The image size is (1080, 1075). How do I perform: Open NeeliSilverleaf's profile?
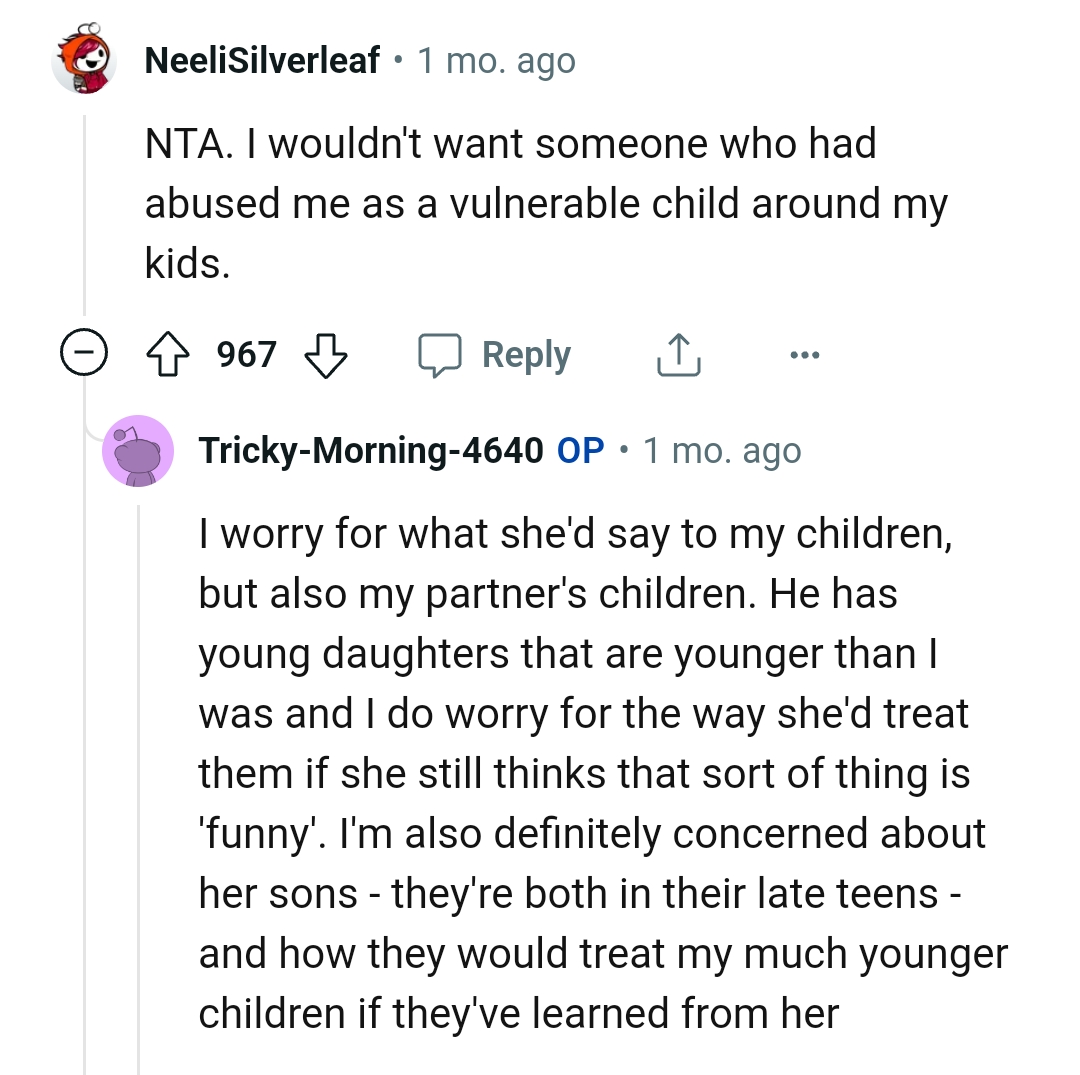[x=261, y=60]
